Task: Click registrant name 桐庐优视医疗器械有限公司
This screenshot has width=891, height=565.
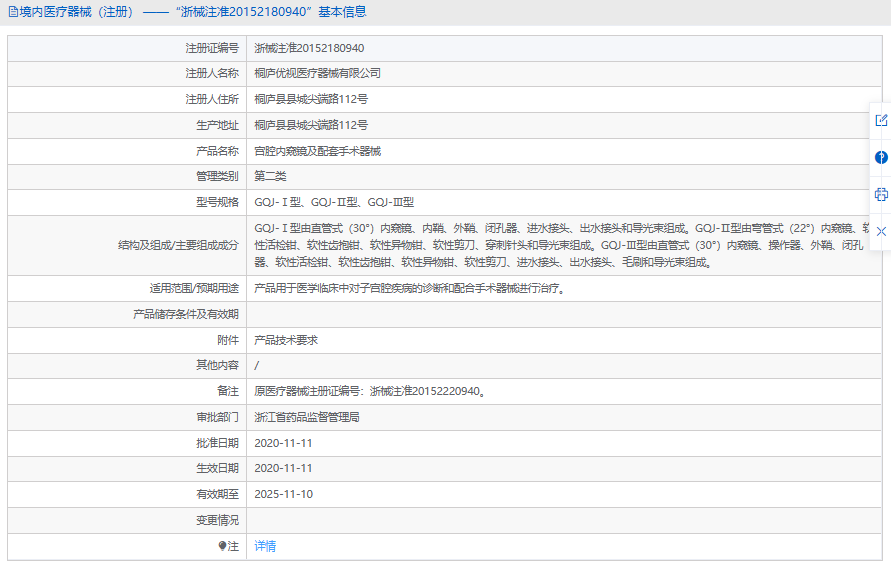Action: (x=317, y=73)
